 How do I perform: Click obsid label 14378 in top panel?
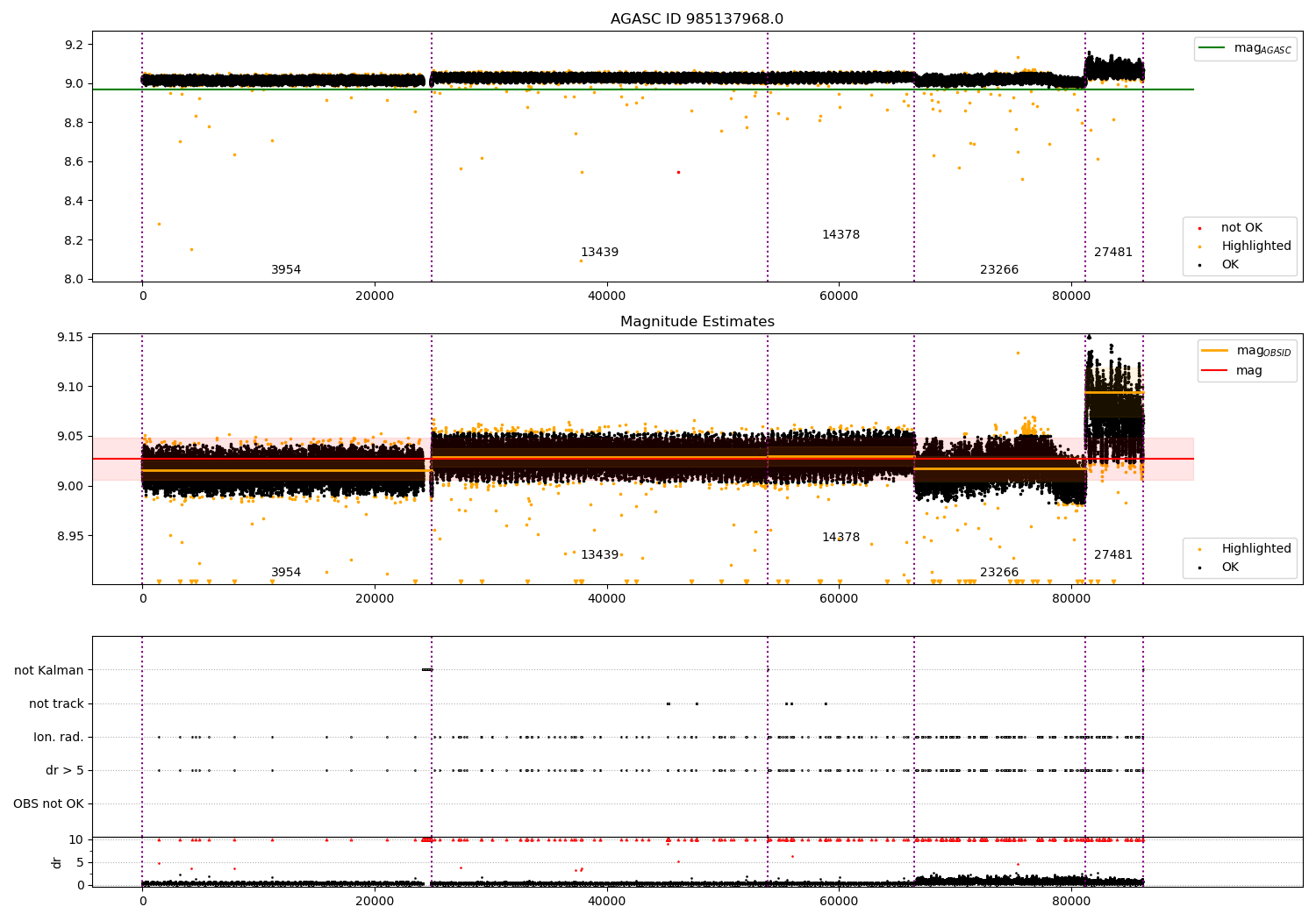(840, 235)
